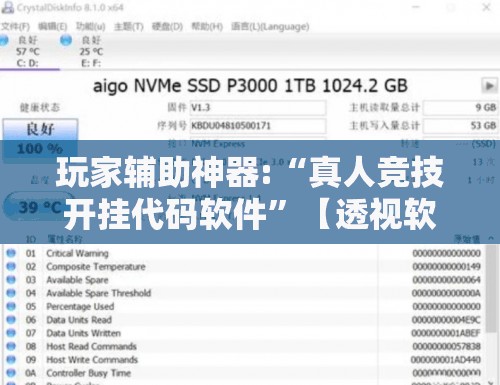Select the Host Read Commands attribute
The image size is (500, 385).
coord(92,347)
